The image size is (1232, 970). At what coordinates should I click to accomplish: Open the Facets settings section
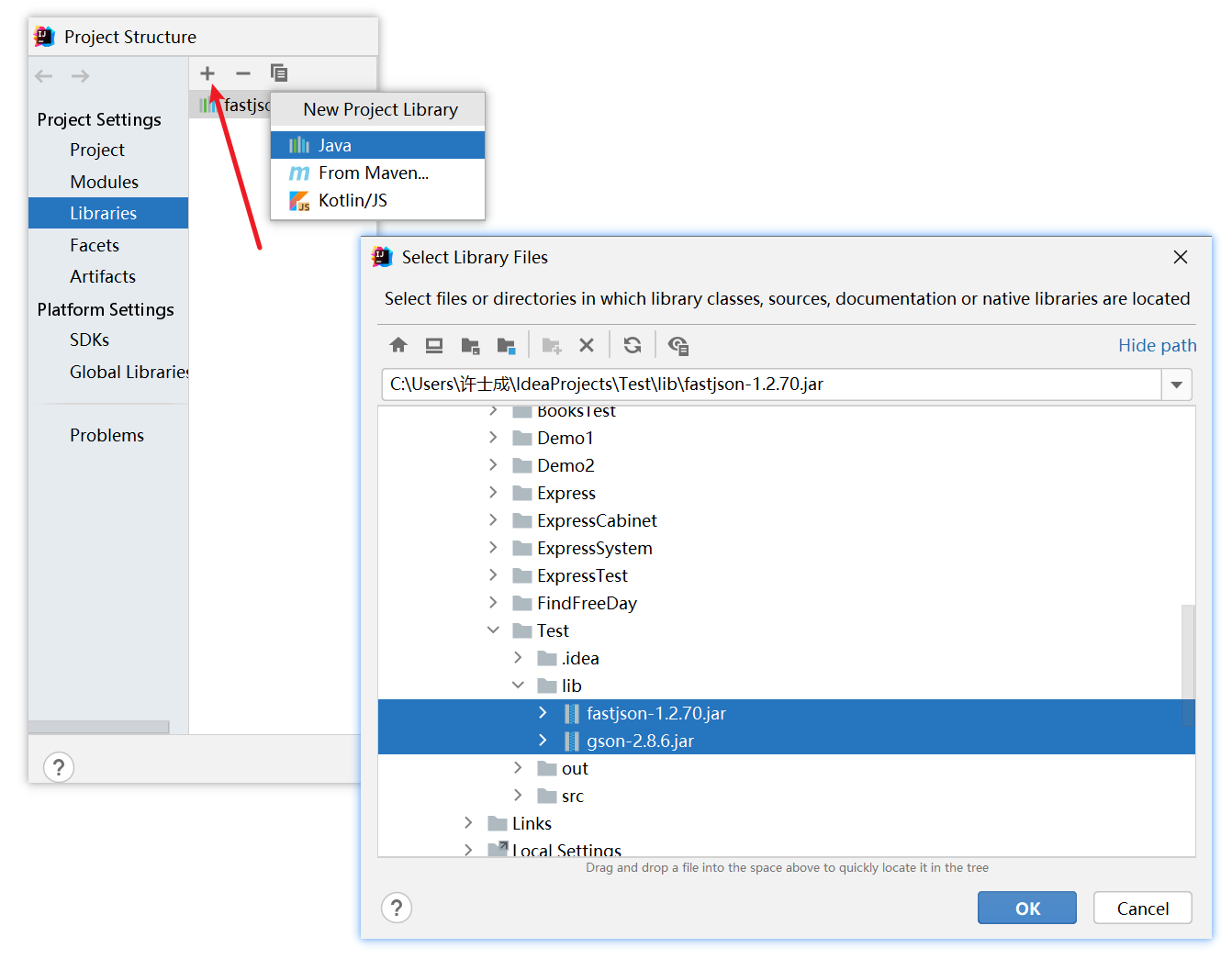click(x=95, y=245)
